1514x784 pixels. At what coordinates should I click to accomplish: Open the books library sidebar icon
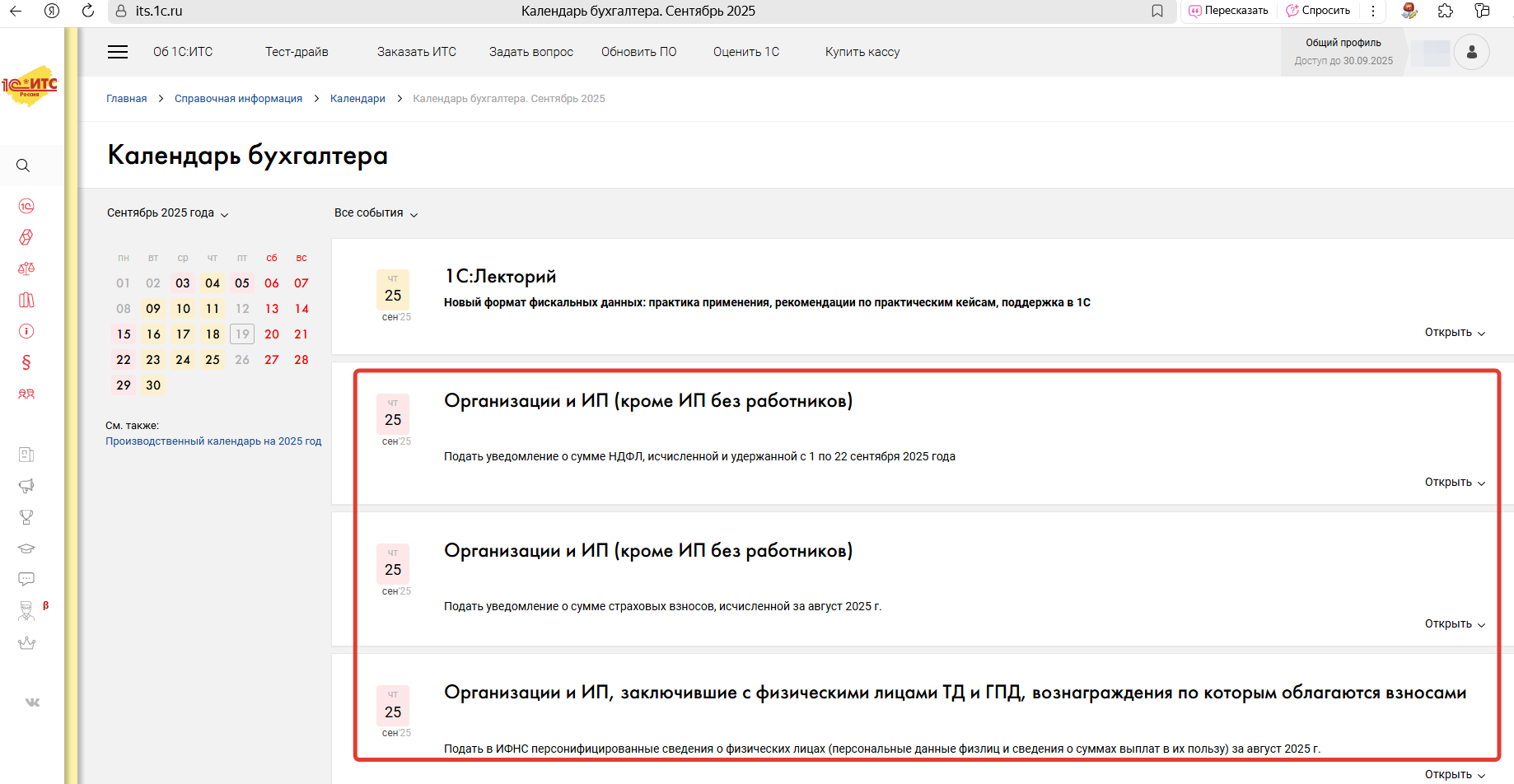26,300
